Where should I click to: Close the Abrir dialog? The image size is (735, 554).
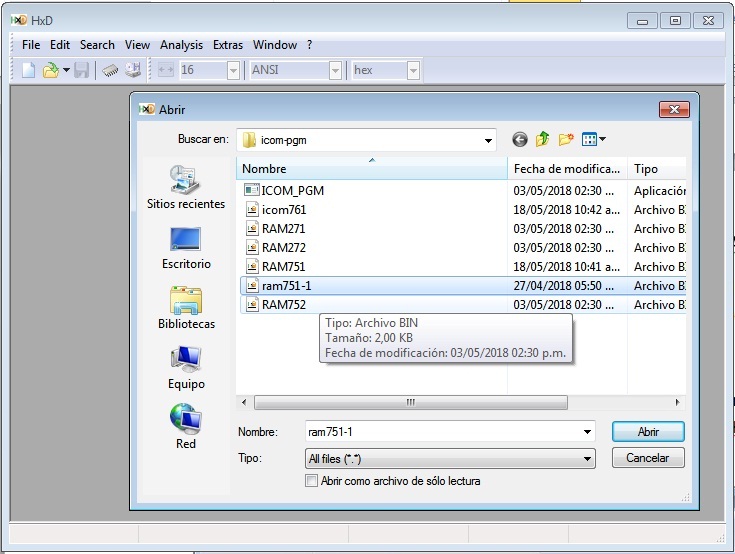[674, 110]
